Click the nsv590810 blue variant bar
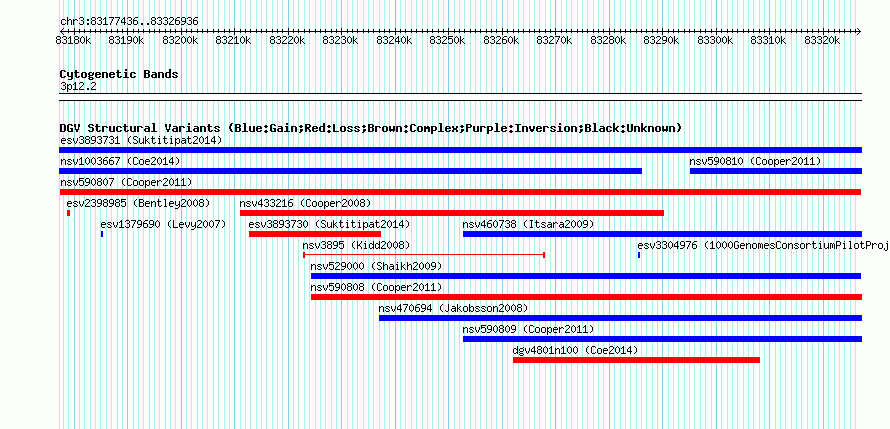Image resolution: width=890 pixels, height=429 pixels. pyautogui.click(x=776, y=171)
